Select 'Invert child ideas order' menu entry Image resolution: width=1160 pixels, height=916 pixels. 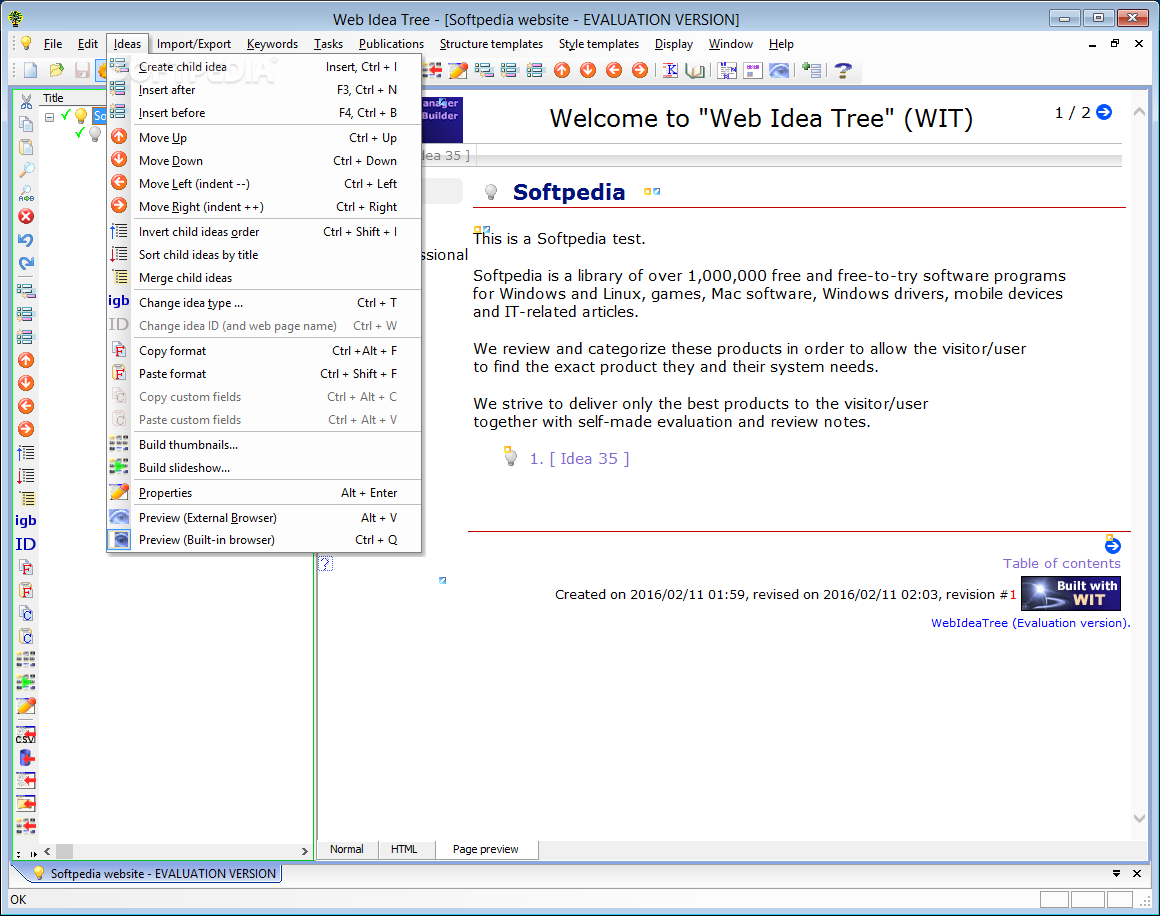pos(264,232)
